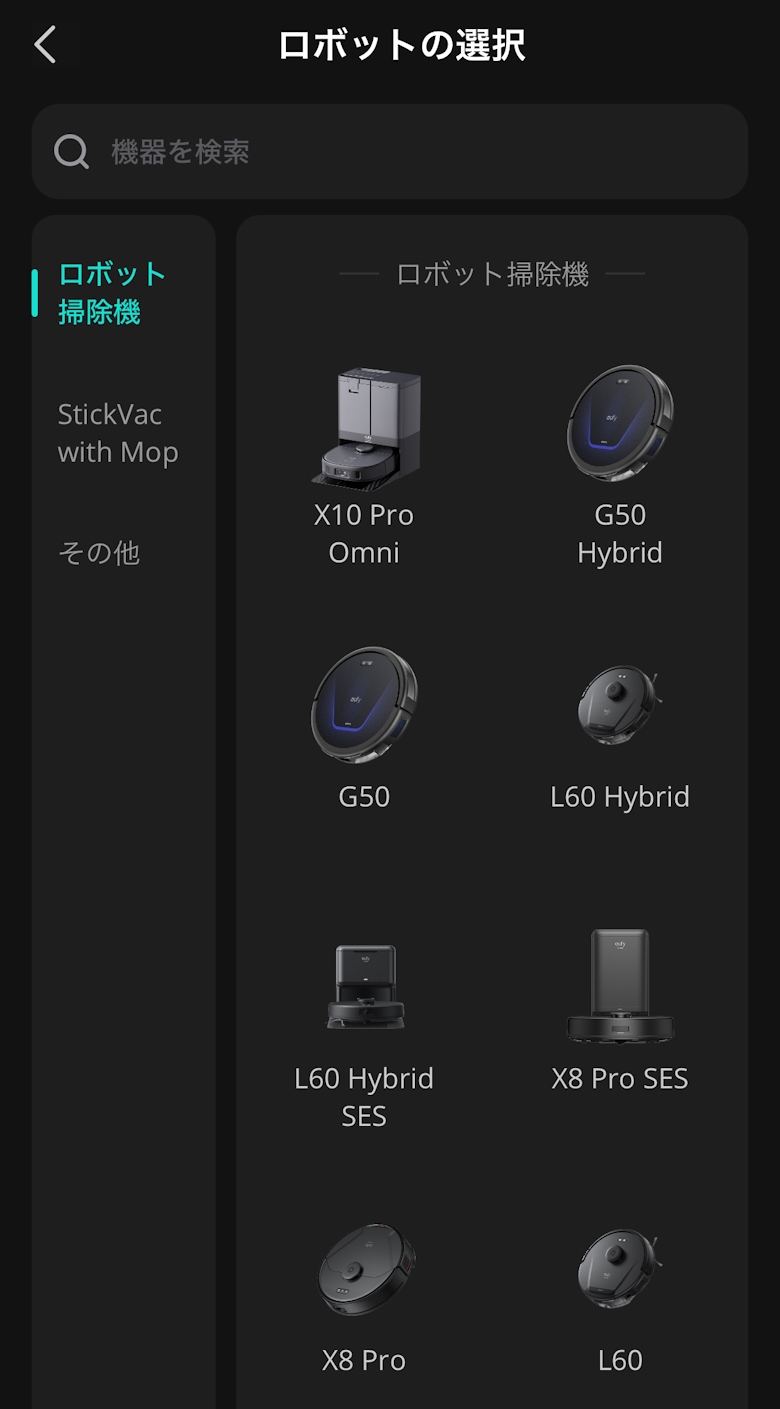780x1409 pixels.
Task: Select the L60 Hybrid SES product image
Action: 364,987
